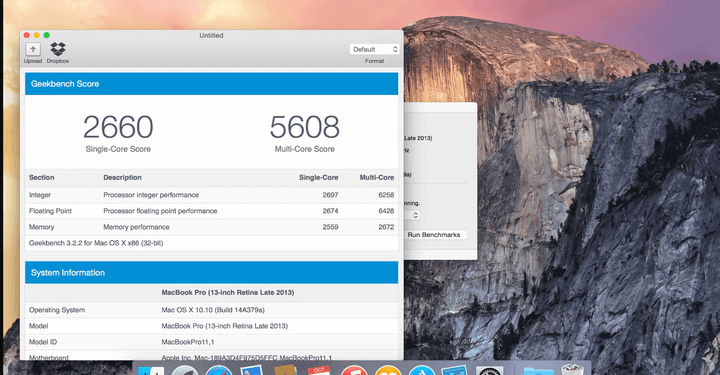
Task: Select the Memory row label
Action: (41, 227)
